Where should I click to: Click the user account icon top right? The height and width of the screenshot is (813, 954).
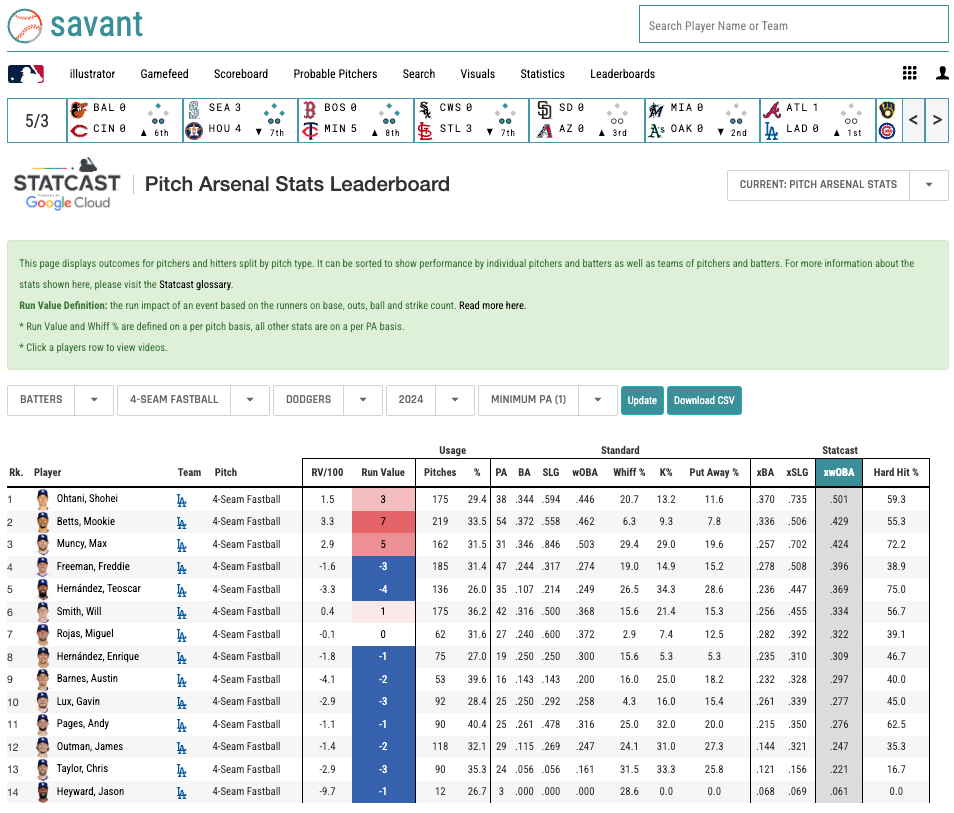941,73
